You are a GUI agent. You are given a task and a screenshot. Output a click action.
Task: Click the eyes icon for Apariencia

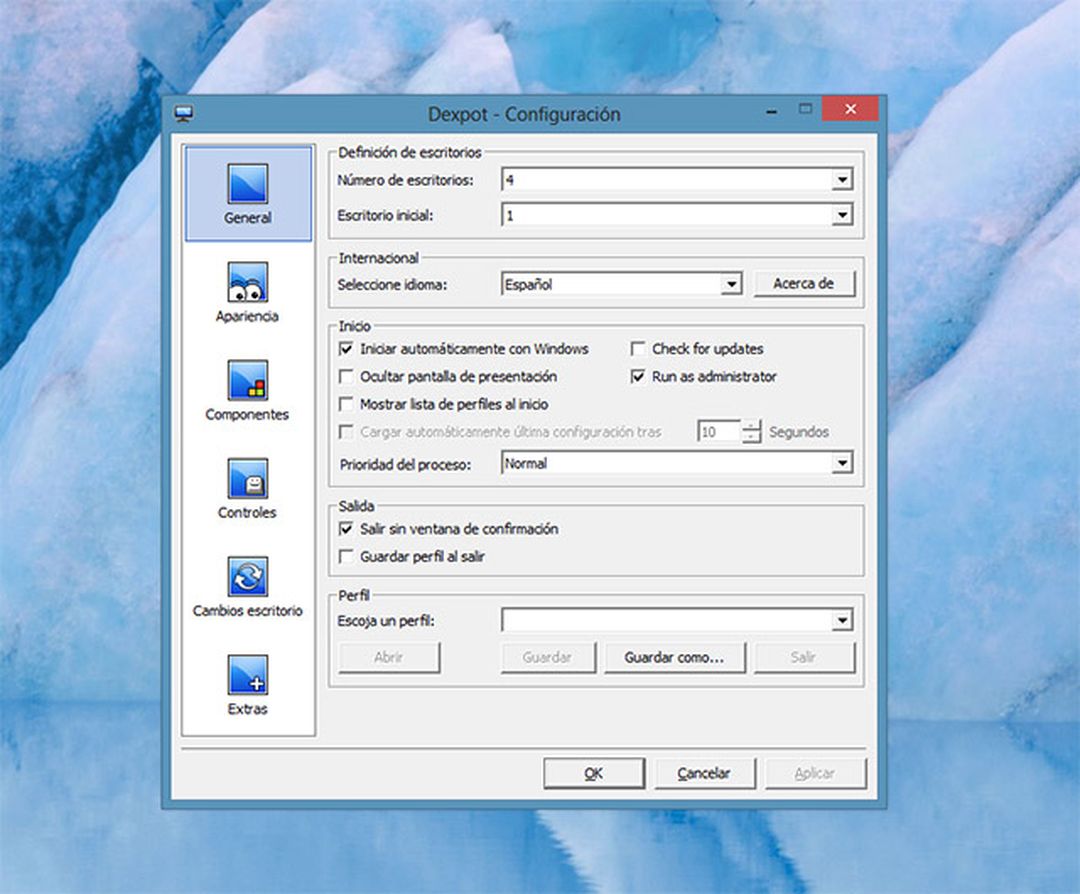pos(246,281)
